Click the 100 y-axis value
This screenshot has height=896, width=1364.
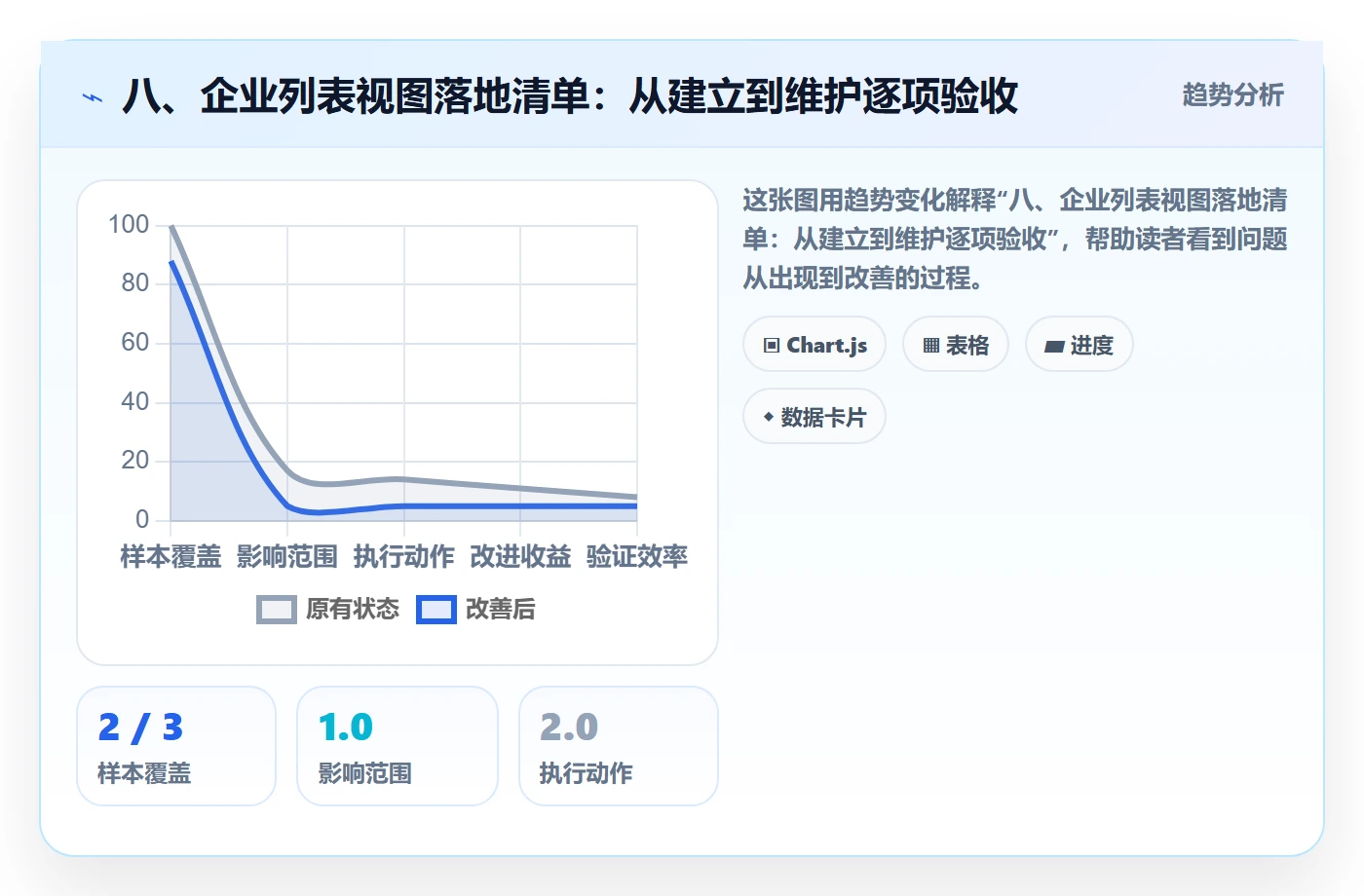(129, 225)
